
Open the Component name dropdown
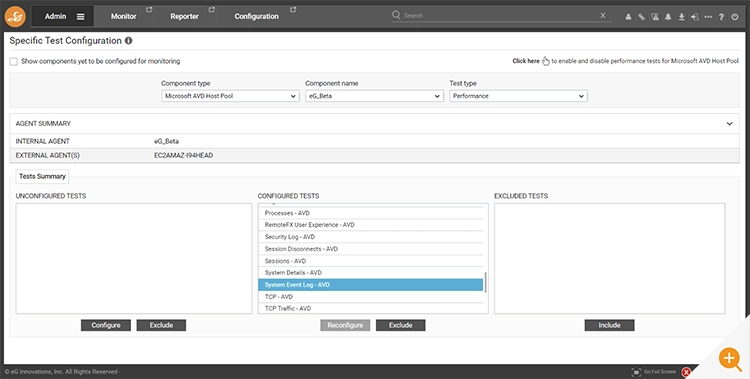[375, 96]
